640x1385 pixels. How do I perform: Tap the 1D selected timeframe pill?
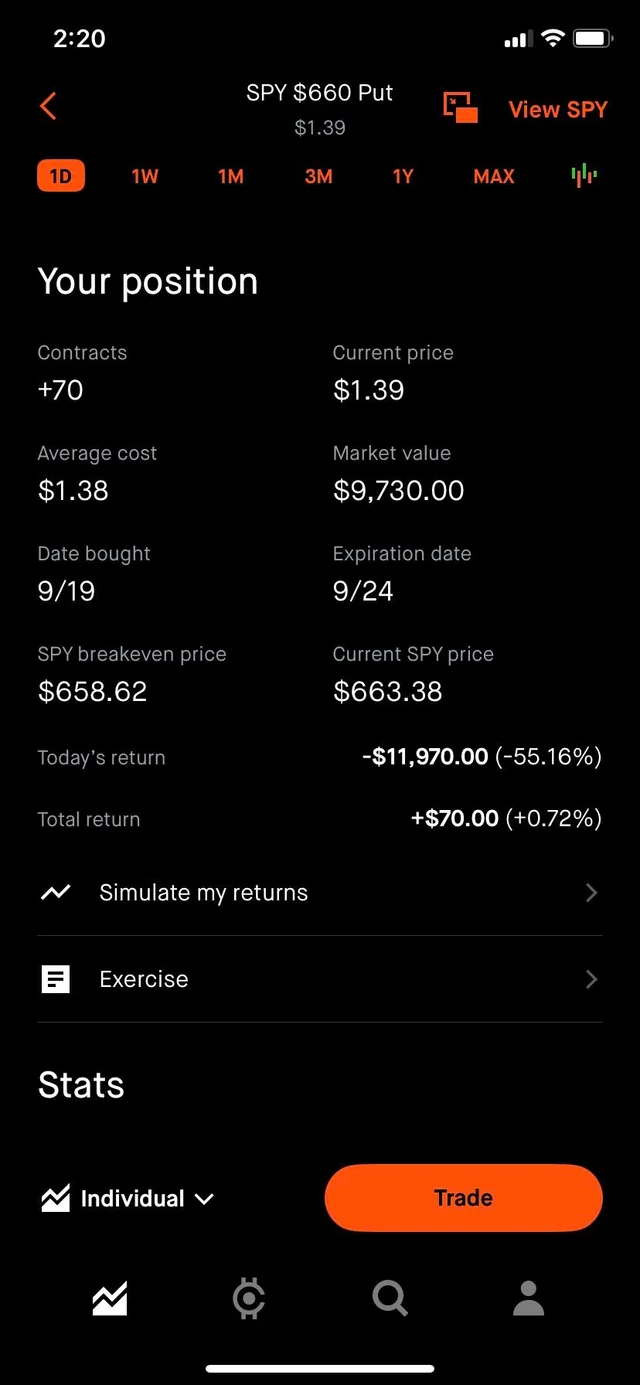point(60,175)
